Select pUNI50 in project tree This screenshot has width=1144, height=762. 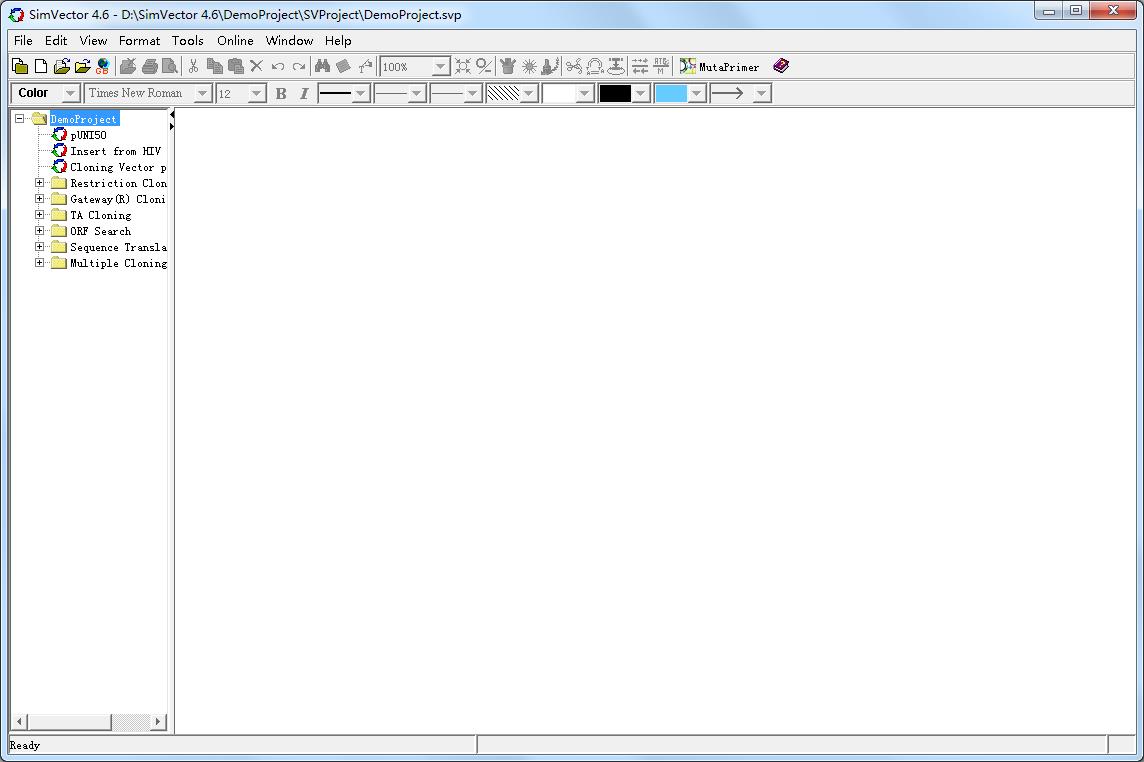88,135
